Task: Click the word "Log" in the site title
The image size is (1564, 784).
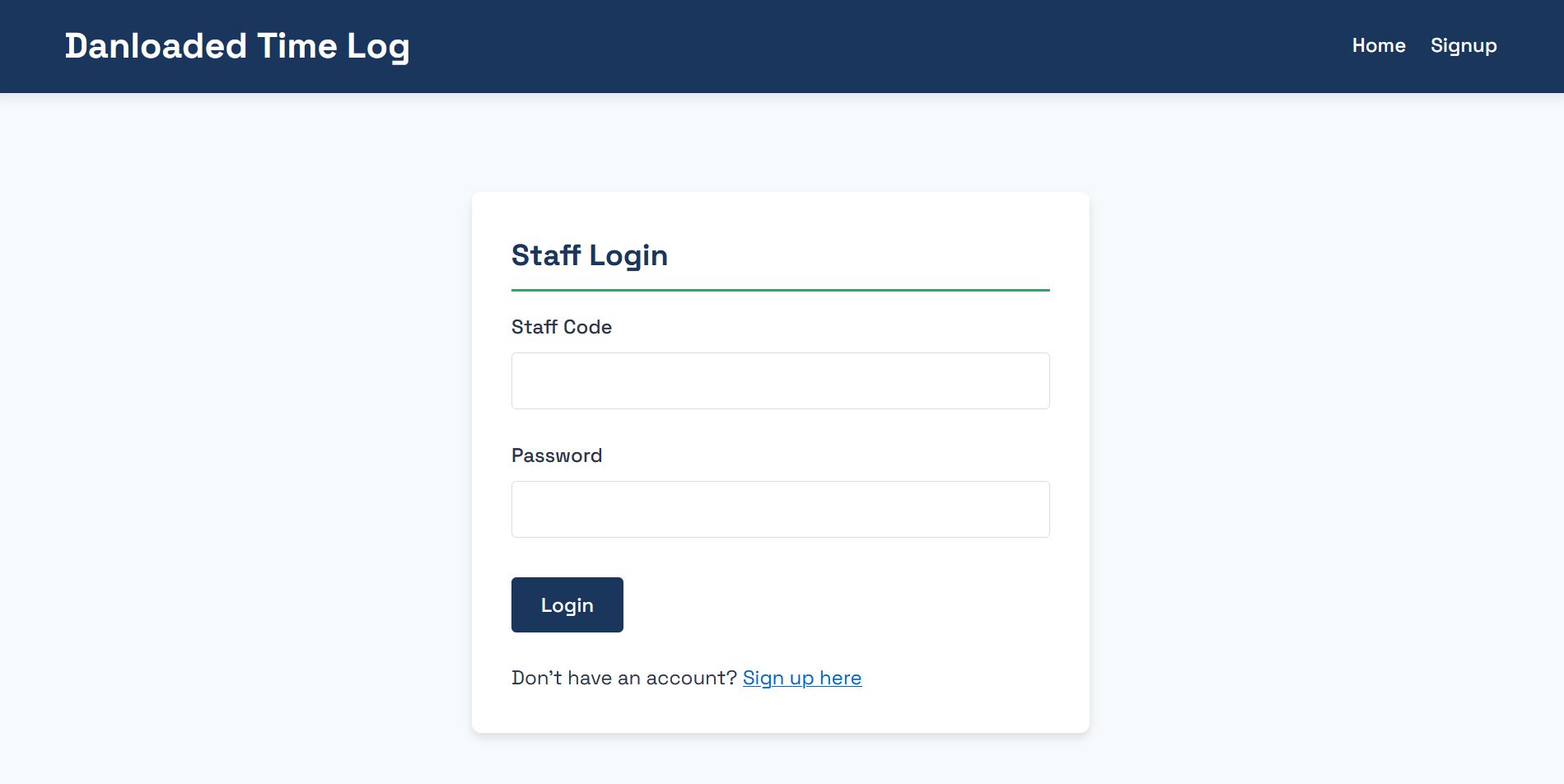Action: (378, 46)
